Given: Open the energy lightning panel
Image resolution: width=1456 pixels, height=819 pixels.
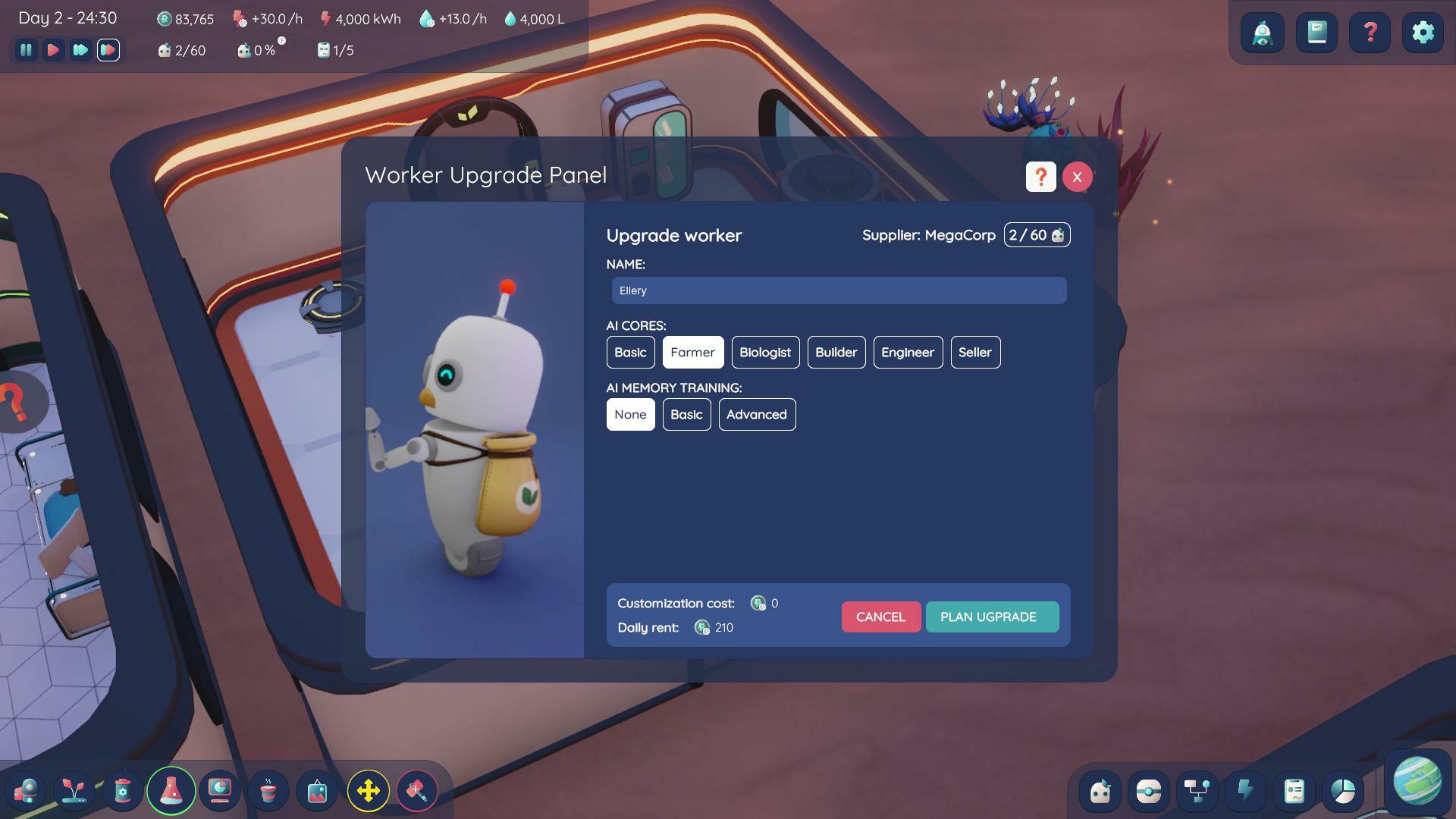Looking at the screenshot, I should pyautogui.click(x=1246, y=791).
